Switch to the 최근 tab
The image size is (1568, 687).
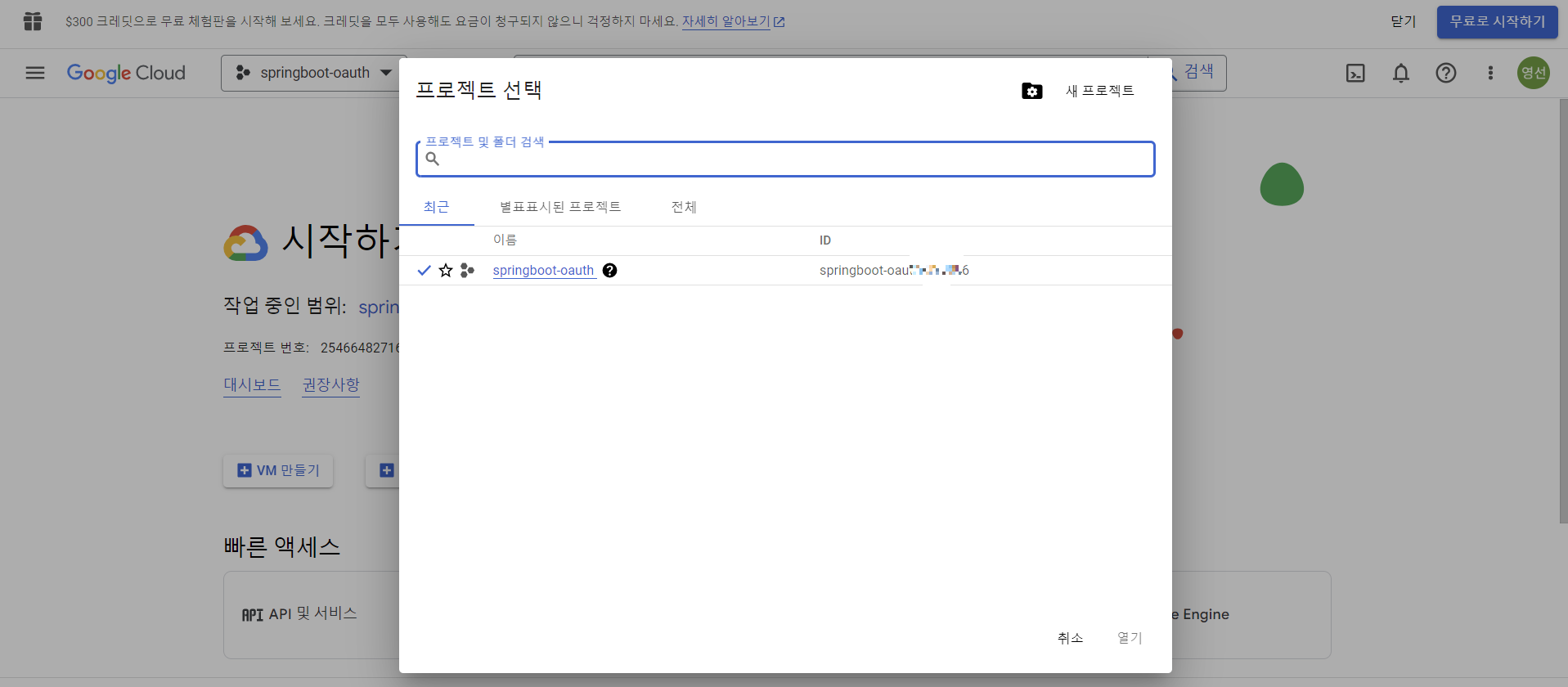[x=436, y=207]
